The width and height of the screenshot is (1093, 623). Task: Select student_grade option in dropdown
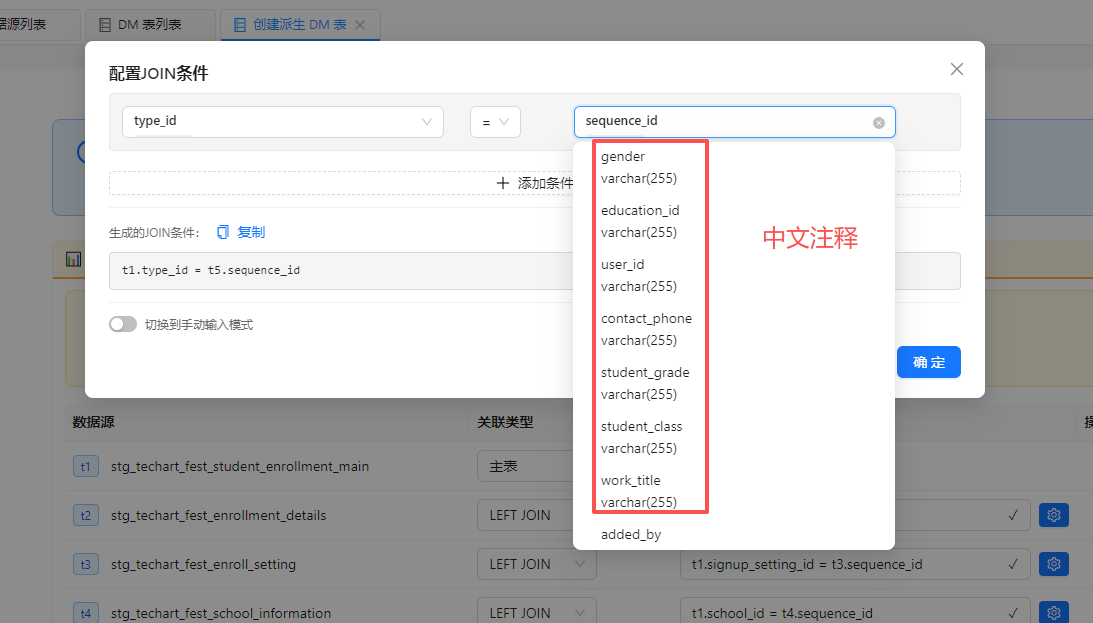(x=645, y=383)
